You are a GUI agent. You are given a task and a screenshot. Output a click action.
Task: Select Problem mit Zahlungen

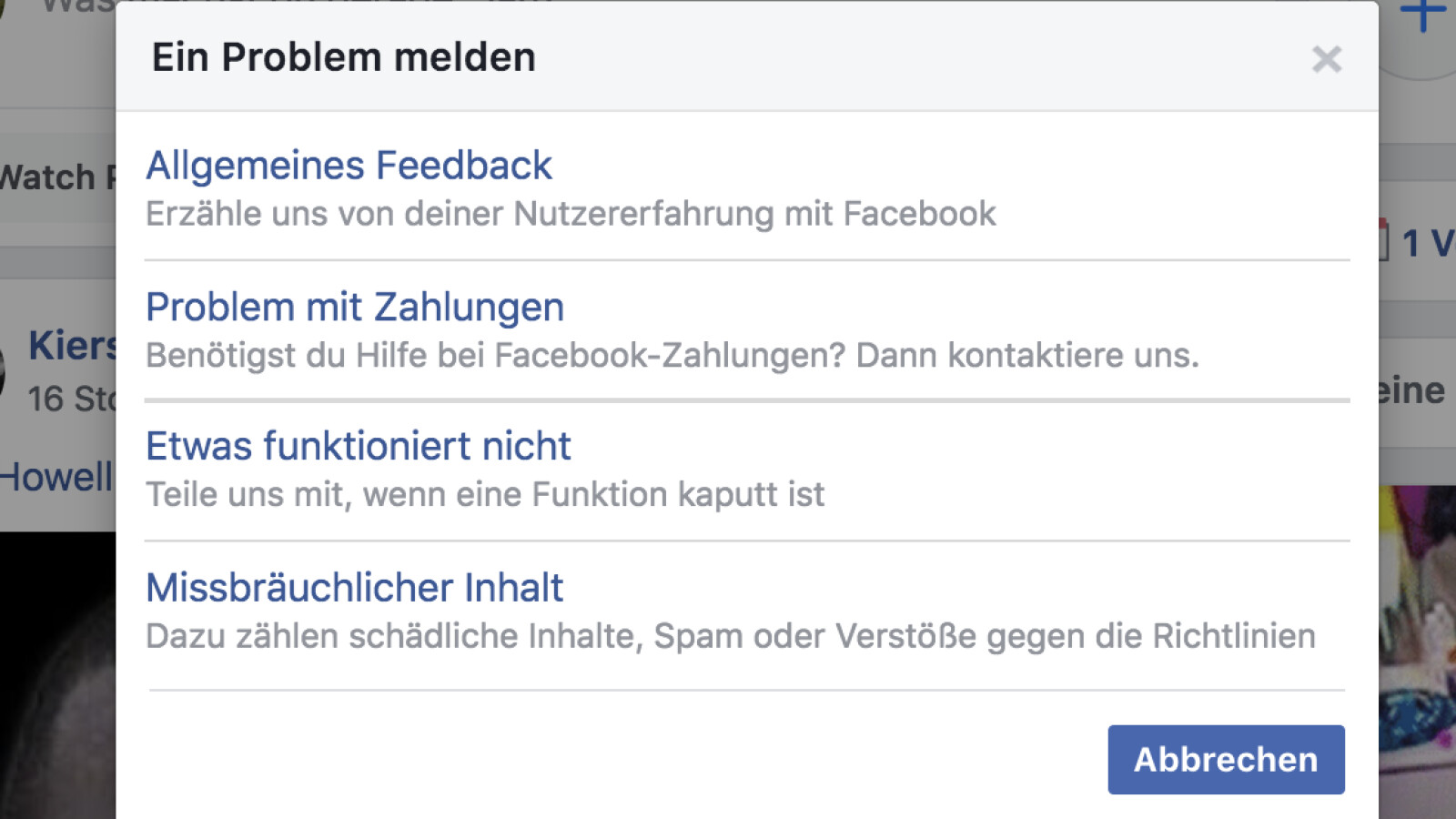point(355,308)
